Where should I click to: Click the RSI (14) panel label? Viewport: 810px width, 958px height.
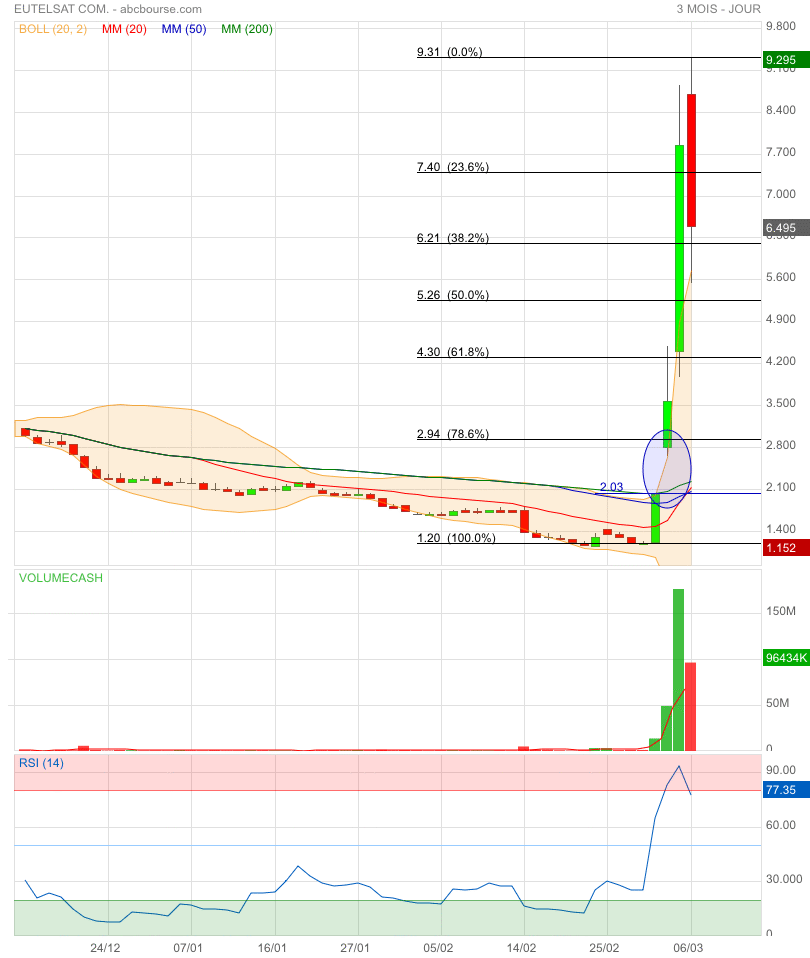[x=41, y=763]
